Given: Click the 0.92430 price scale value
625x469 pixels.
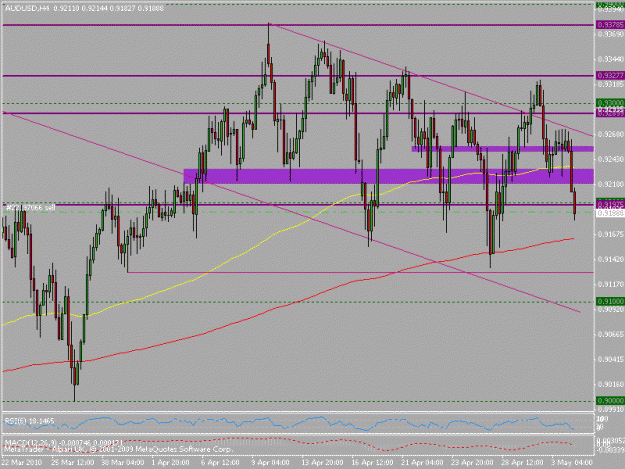Looking at the screenshot, I should pyautogui.click(x=611, y=159).
